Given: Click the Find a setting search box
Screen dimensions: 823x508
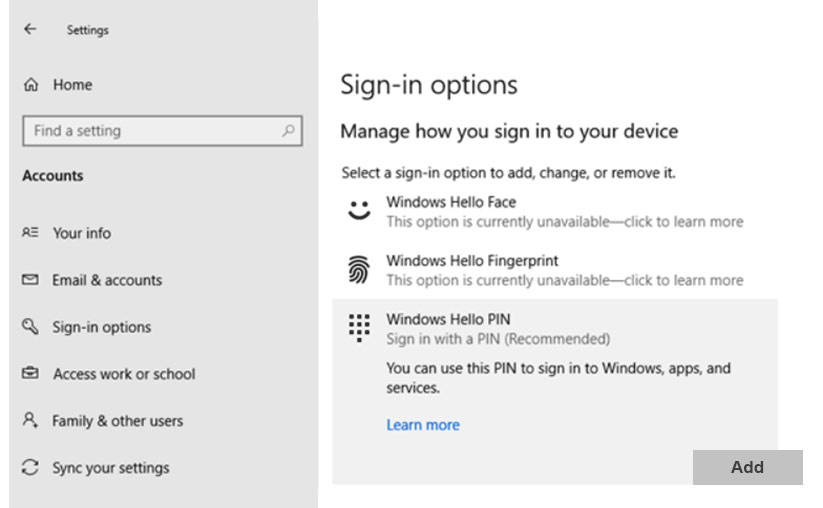Looking at the screenshot, I should [x=162, y=131].
